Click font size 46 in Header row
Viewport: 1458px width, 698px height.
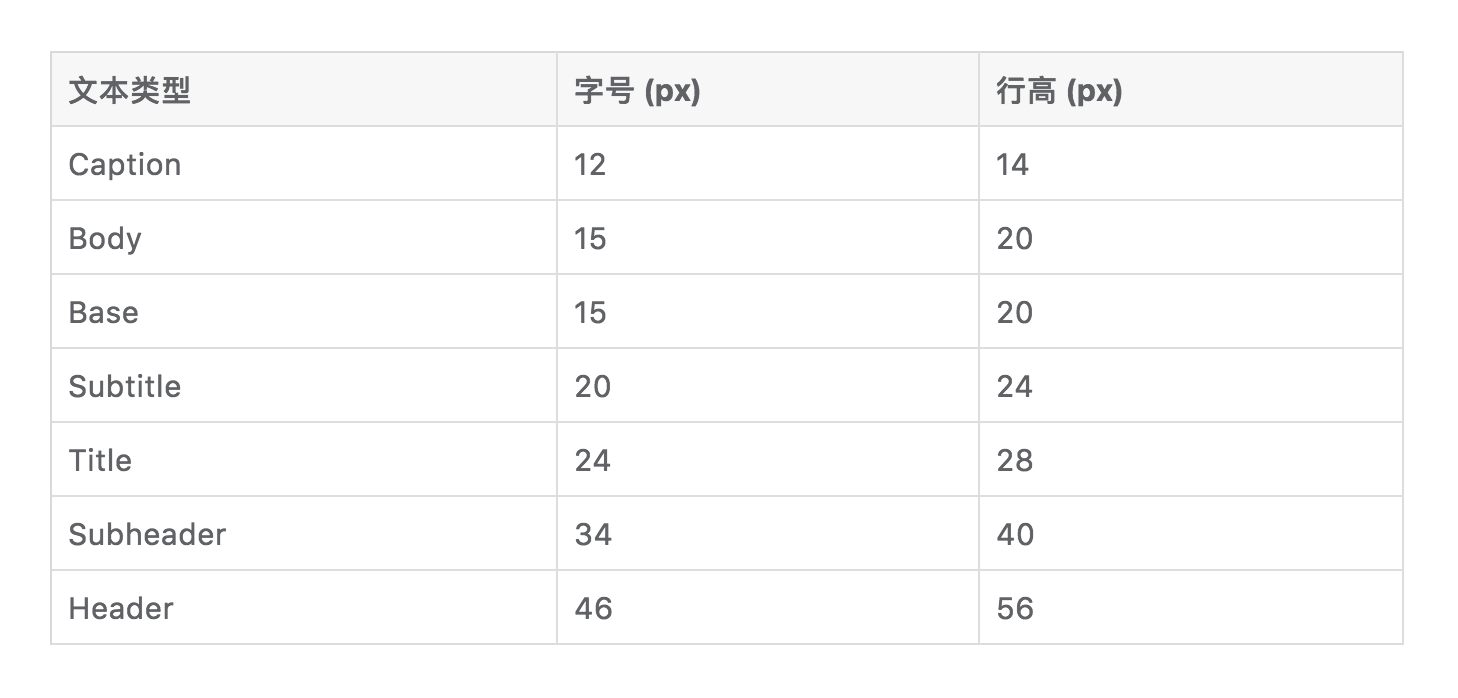(x=593, y=609)
